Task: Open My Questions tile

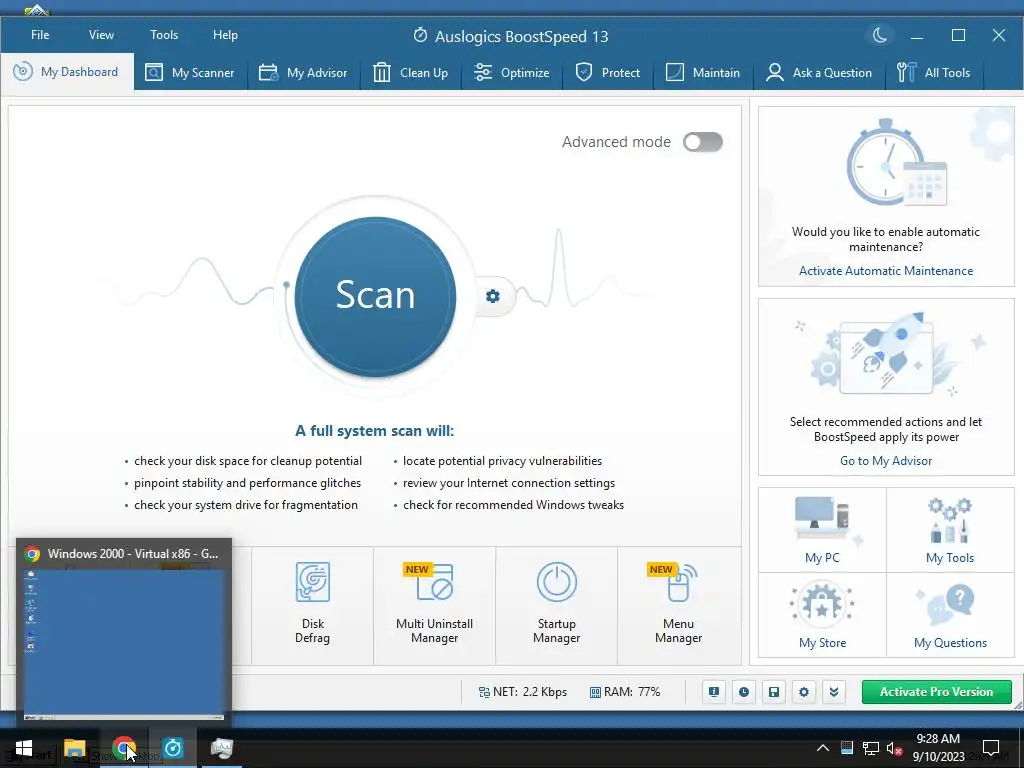Action: [x=950, y=615]
